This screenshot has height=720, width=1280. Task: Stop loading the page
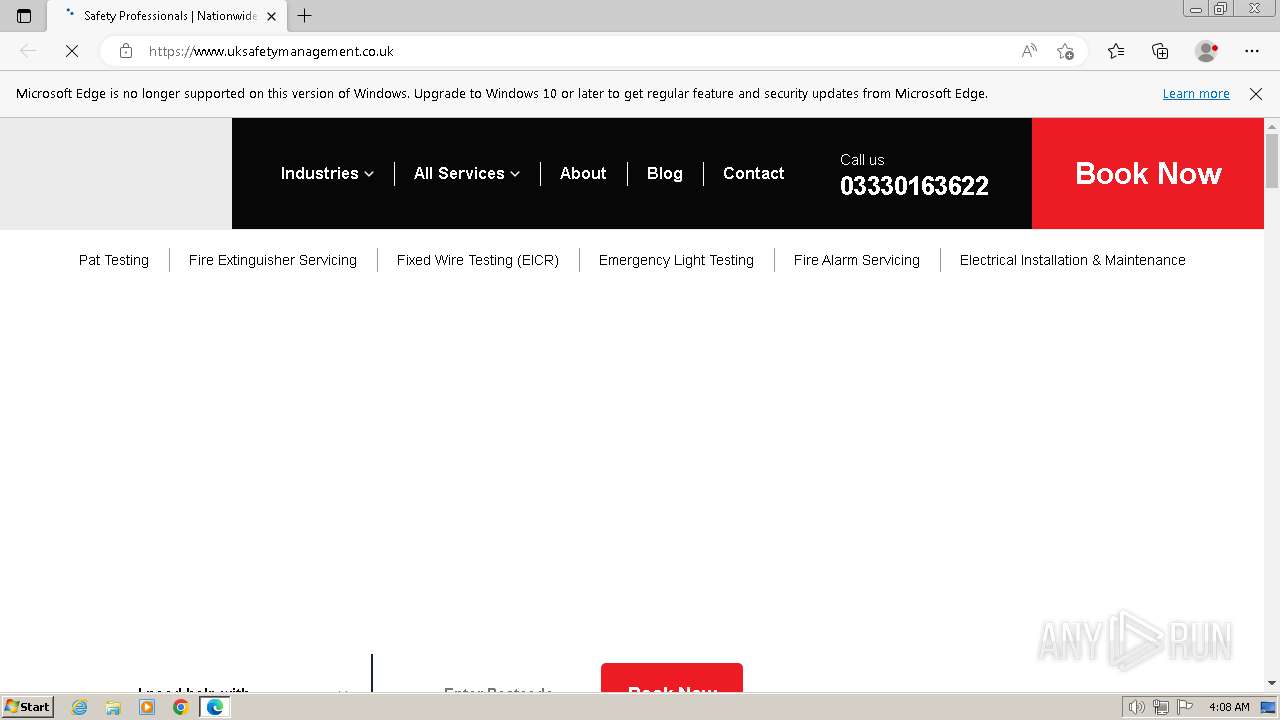(x=72, y=51)
